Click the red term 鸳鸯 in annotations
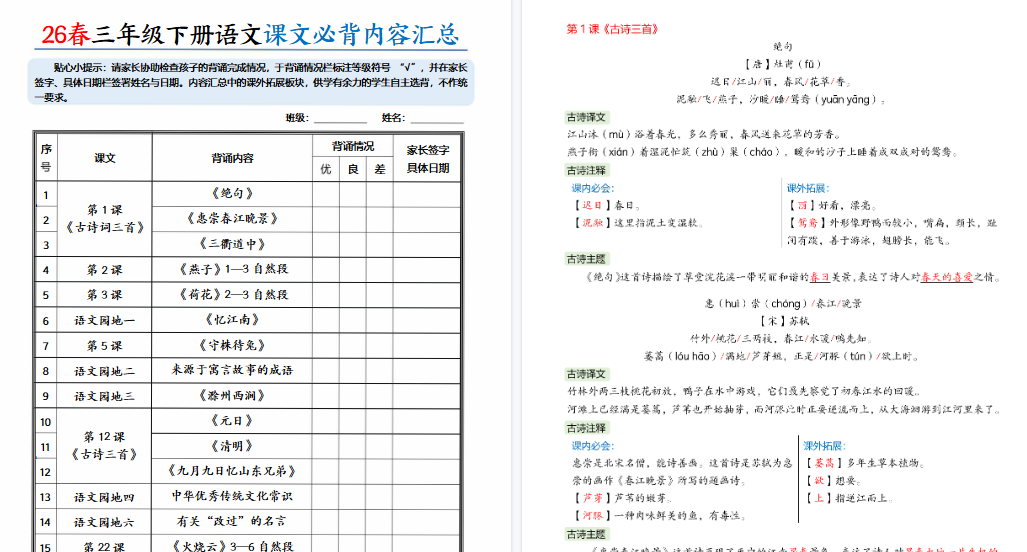This screenshot has height=552, width=1027. point(808,223)
